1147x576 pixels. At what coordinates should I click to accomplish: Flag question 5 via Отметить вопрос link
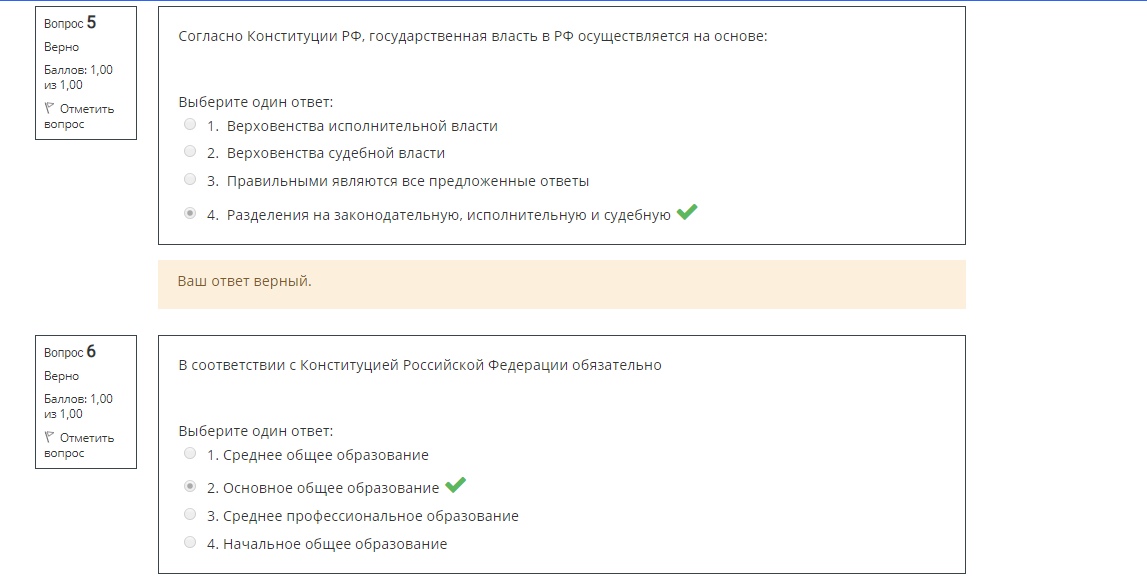[79, 116]
